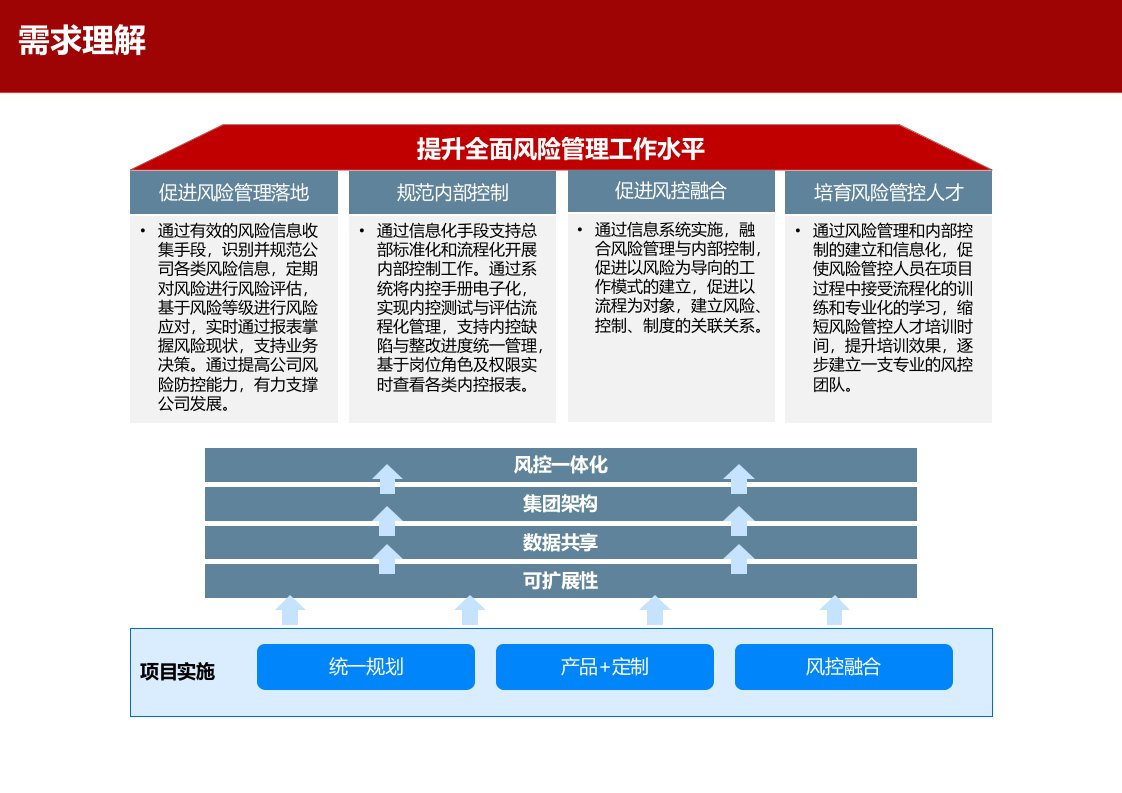The image size is (1122, 793).
Task: Click the rightmost arrow above the 项目实施 panel
Action: [x=834, y=610]
